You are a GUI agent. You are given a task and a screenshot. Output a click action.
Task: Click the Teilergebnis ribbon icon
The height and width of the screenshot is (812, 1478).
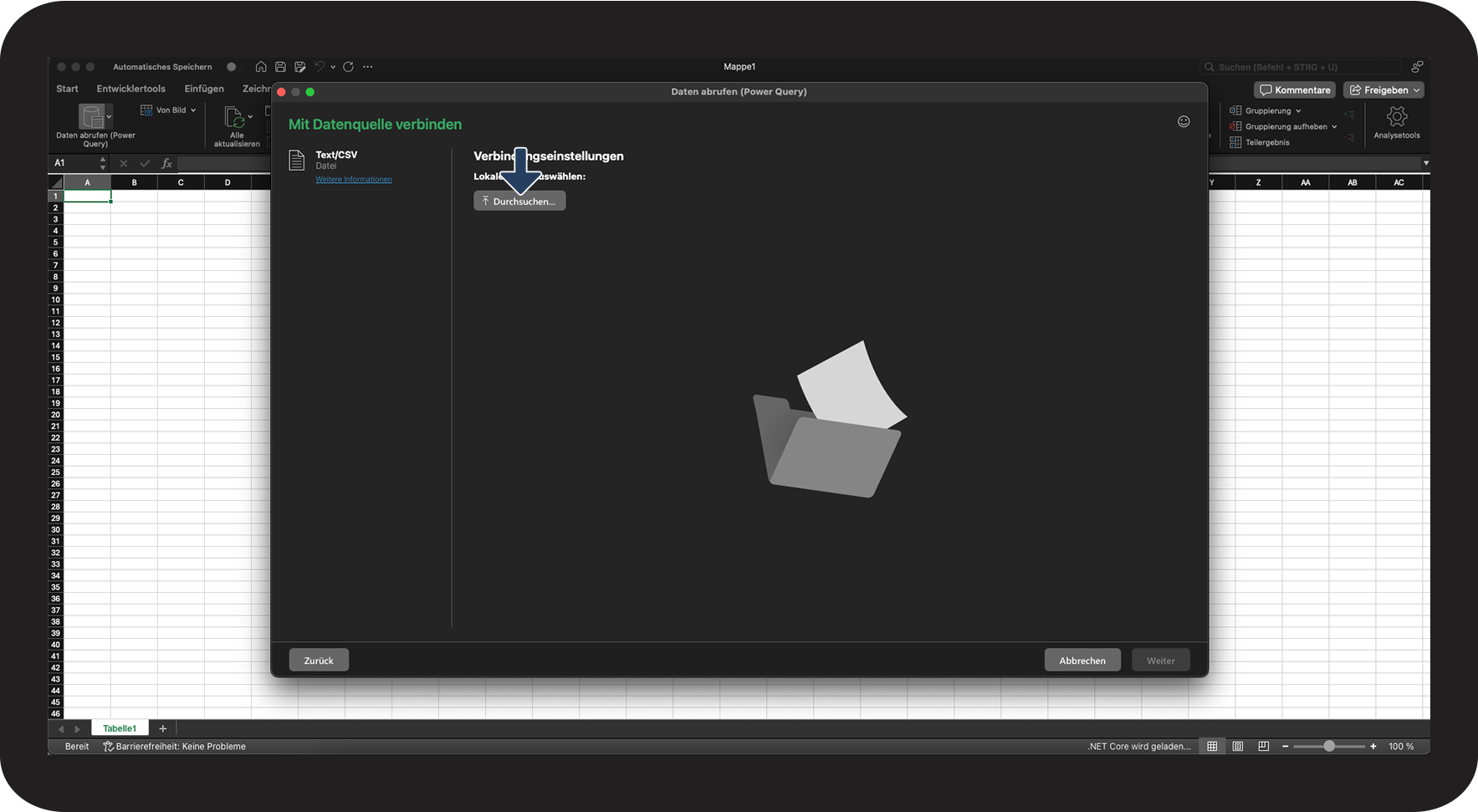coord(1235,142)
